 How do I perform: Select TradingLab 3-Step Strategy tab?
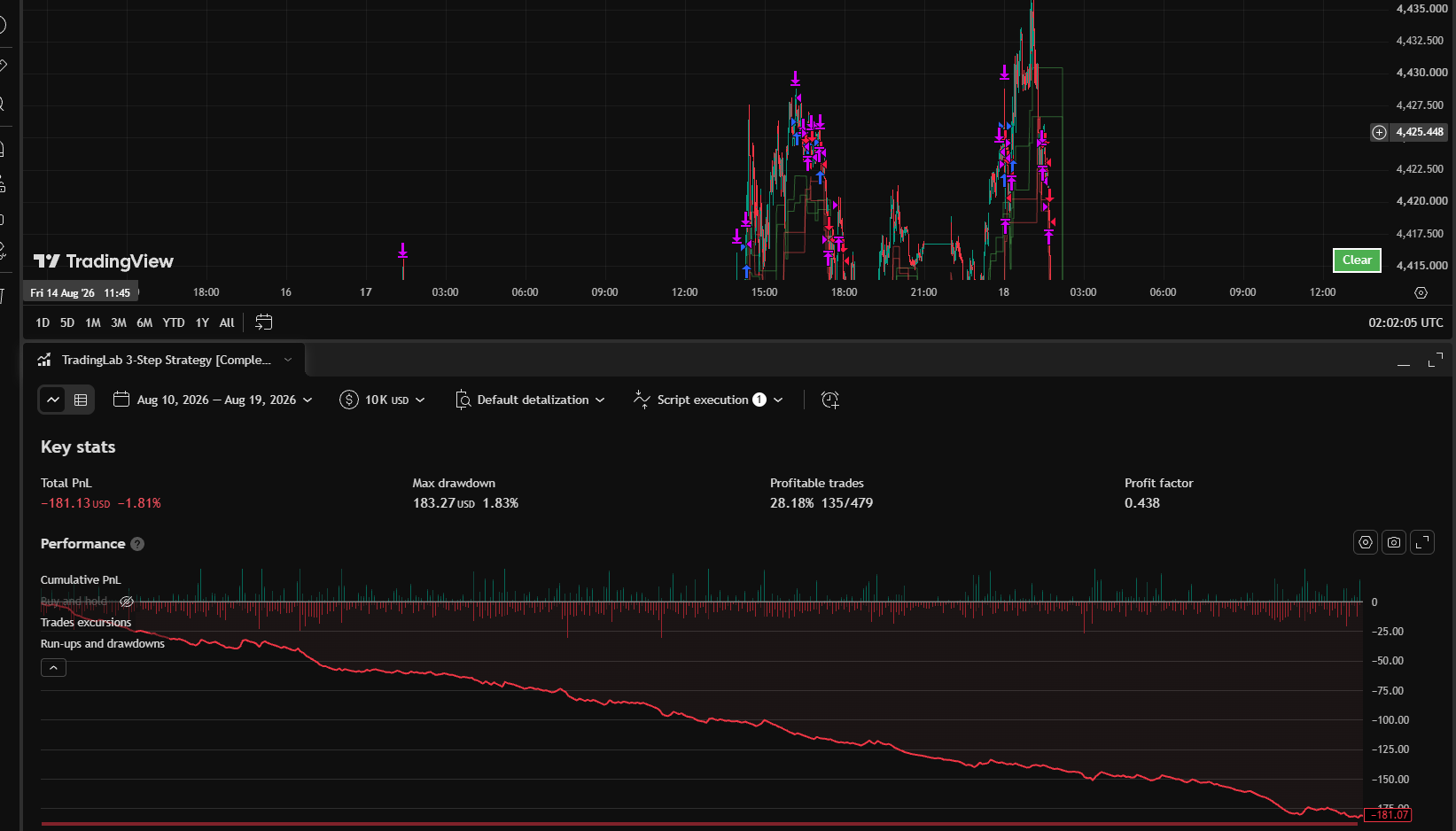pyautogui.click(x=164, y=360)
